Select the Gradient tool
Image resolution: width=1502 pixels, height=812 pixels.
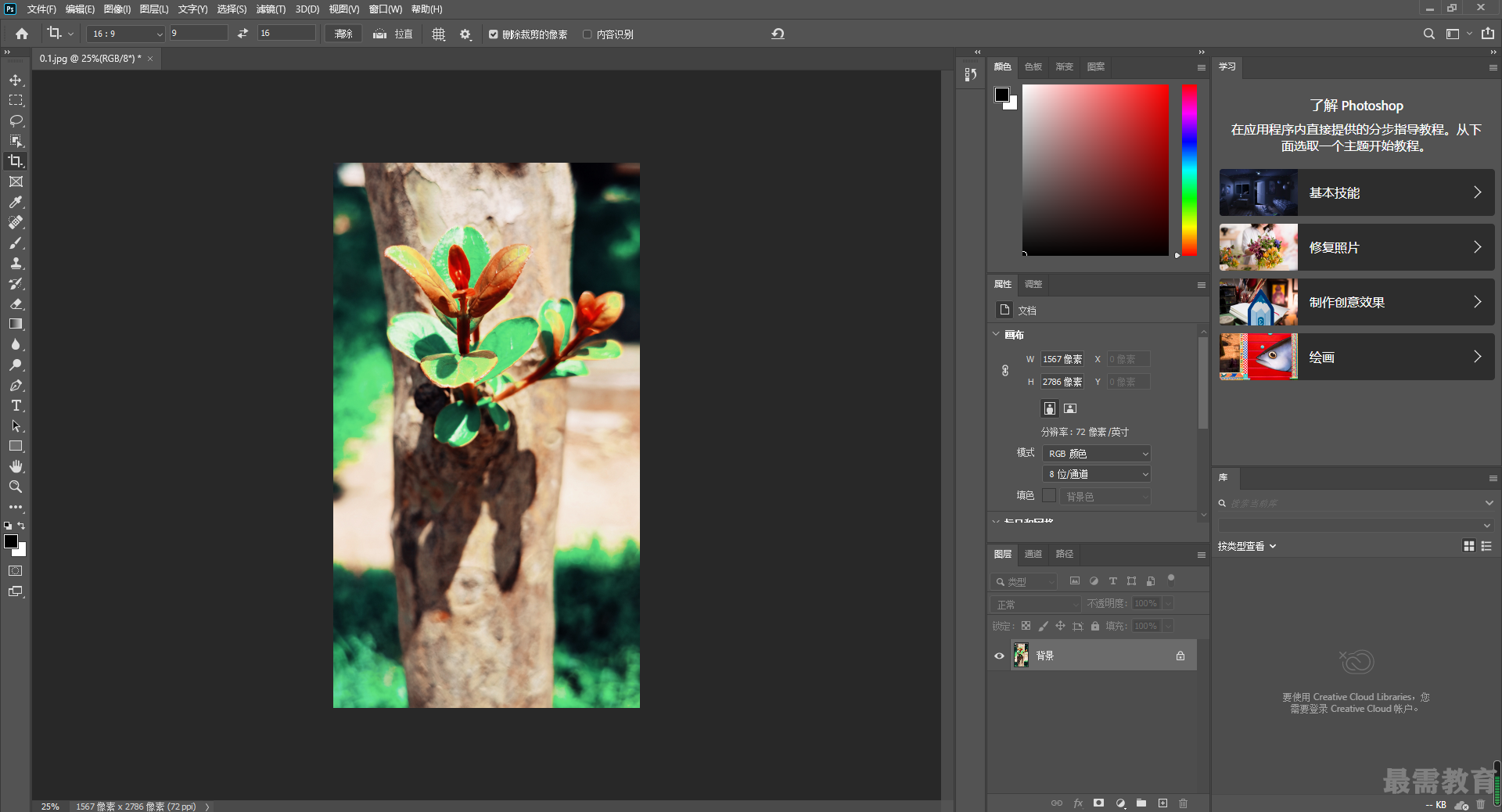(16, 324)
